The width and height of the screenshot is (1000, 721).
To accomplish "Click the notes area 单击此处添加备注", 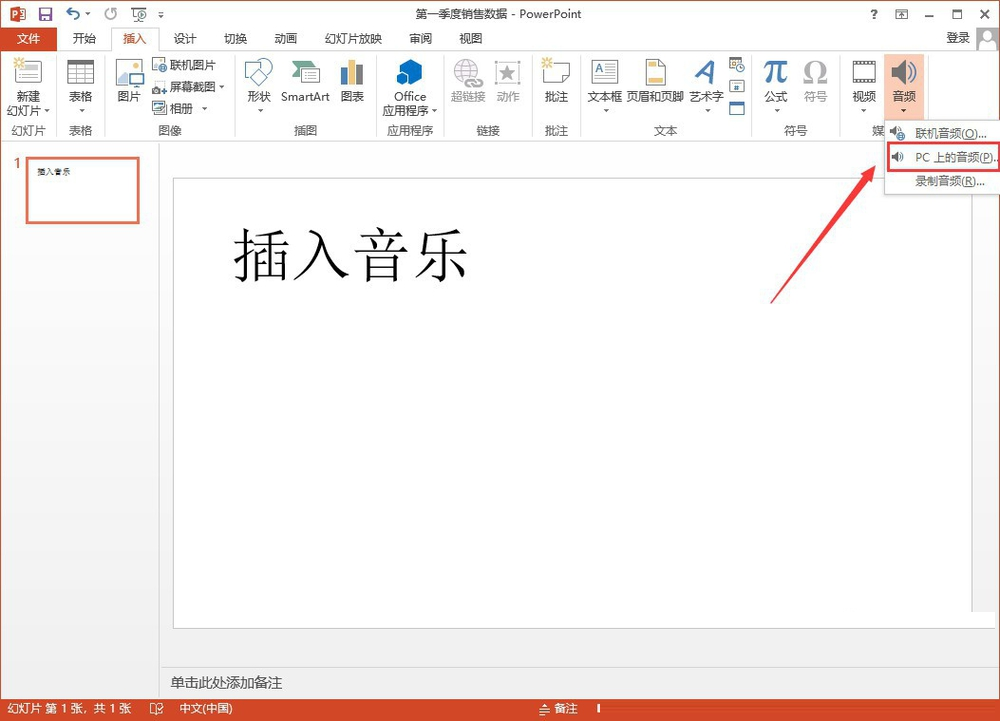I will click(x=226, y=683).
